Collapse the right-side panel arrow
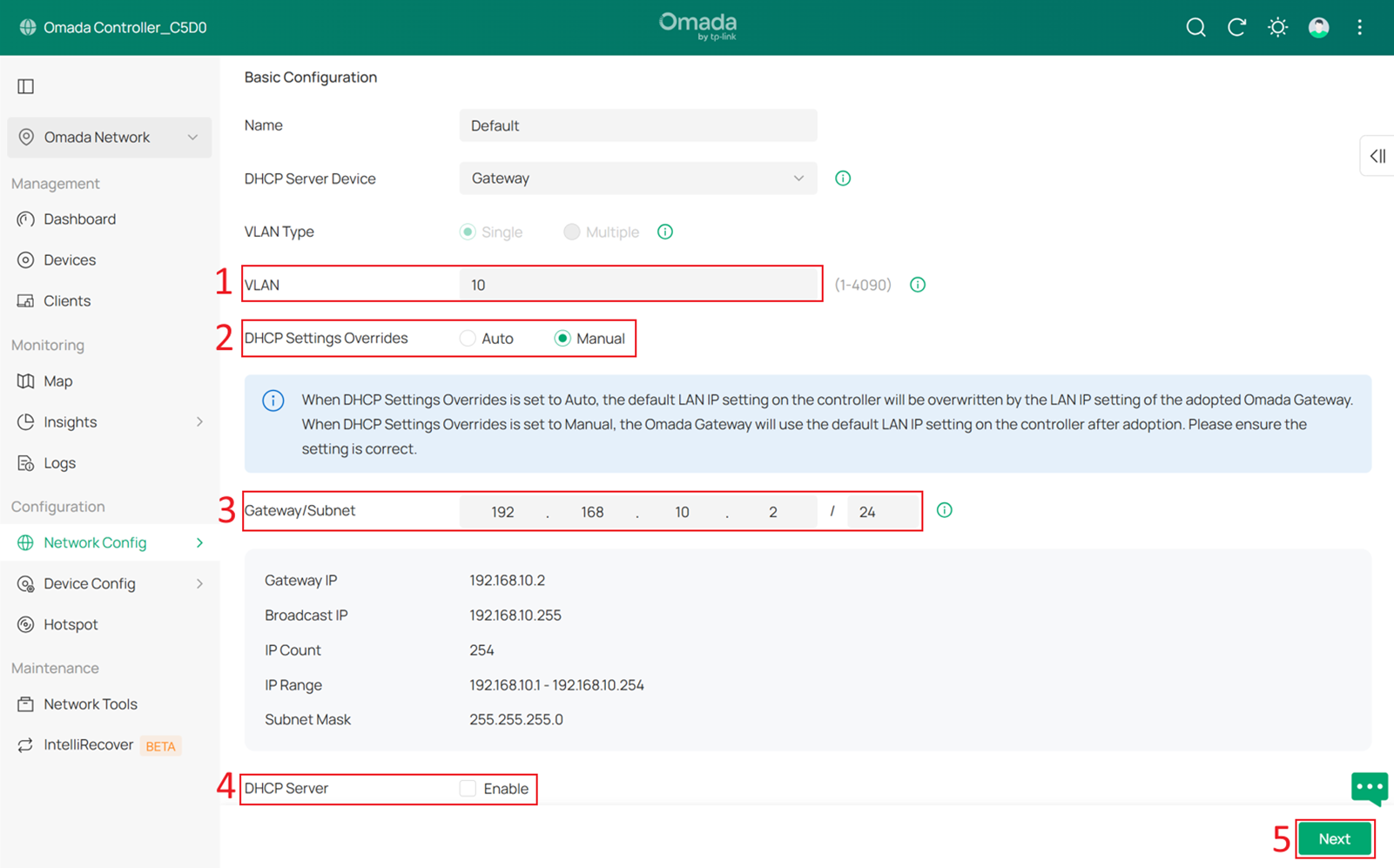This screenshot has width=1394, height=868. tap(1377, 156)
